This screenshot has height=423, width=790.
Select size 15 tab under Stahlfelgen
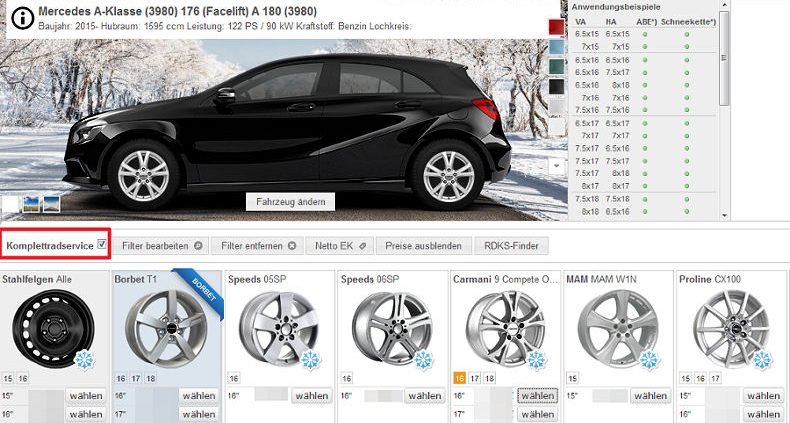point(8,378)
